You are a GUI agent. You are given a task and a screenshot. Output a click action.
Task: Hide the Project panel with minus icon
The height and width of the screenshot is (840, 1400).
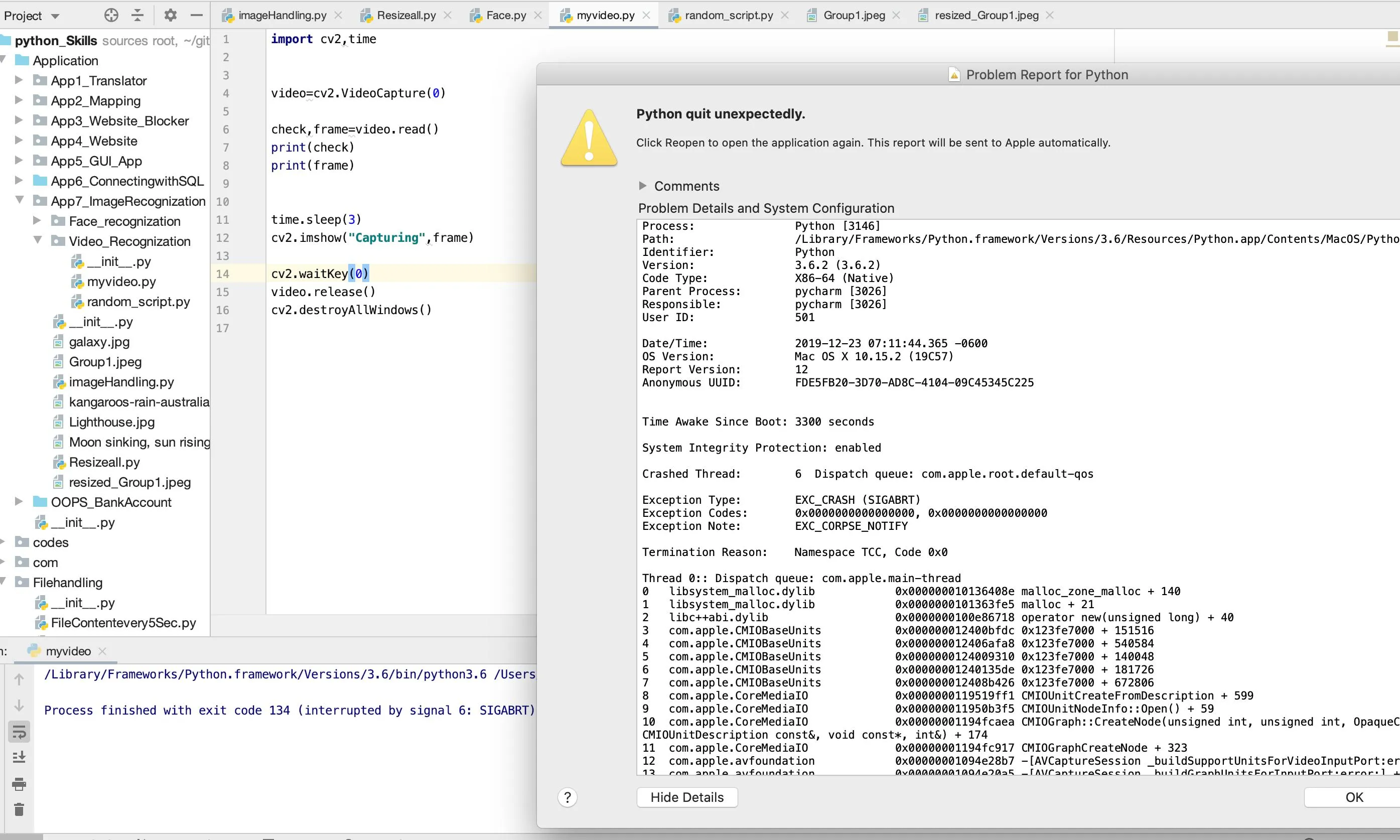(x=196, y=15)
